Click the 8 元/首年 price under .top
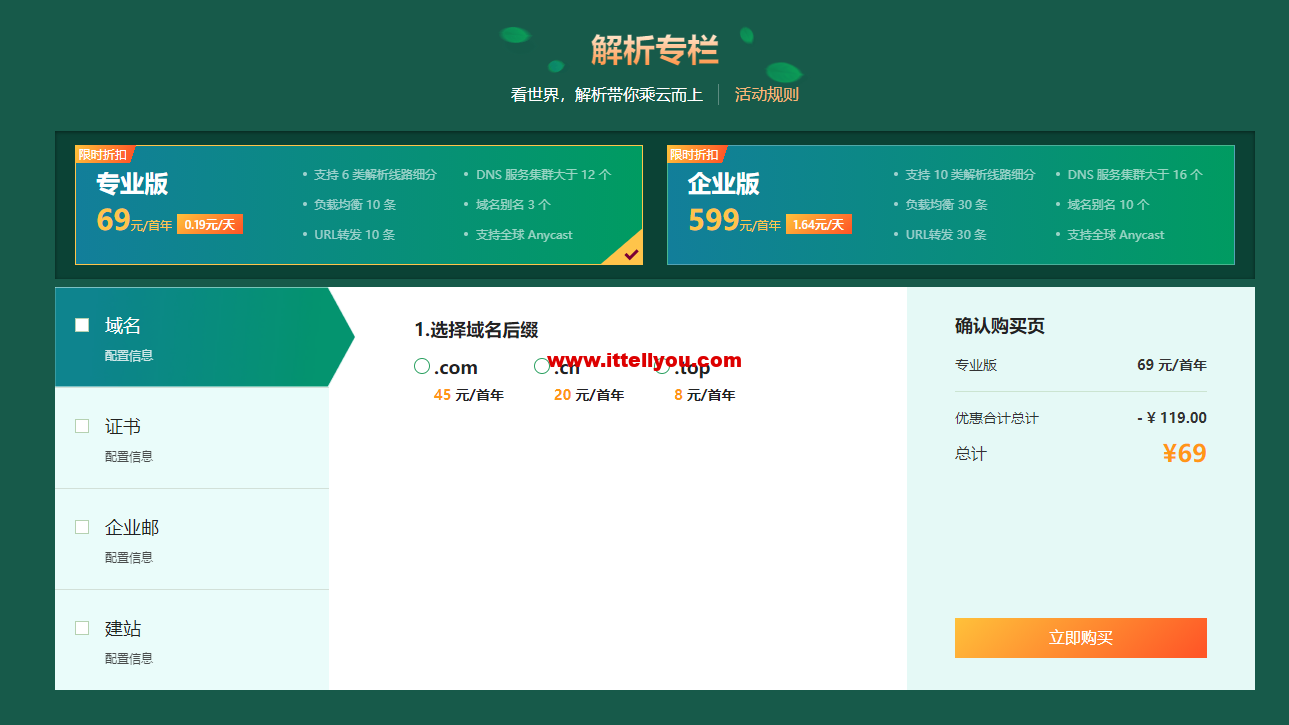The width and height of the screenshot is (1289, 725). coord(704,395)
